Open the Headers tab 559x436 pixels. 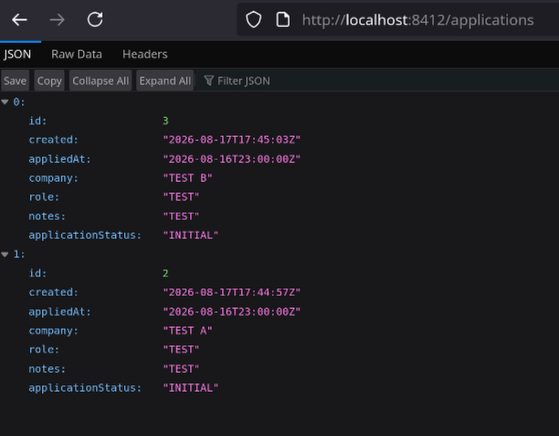145,54
